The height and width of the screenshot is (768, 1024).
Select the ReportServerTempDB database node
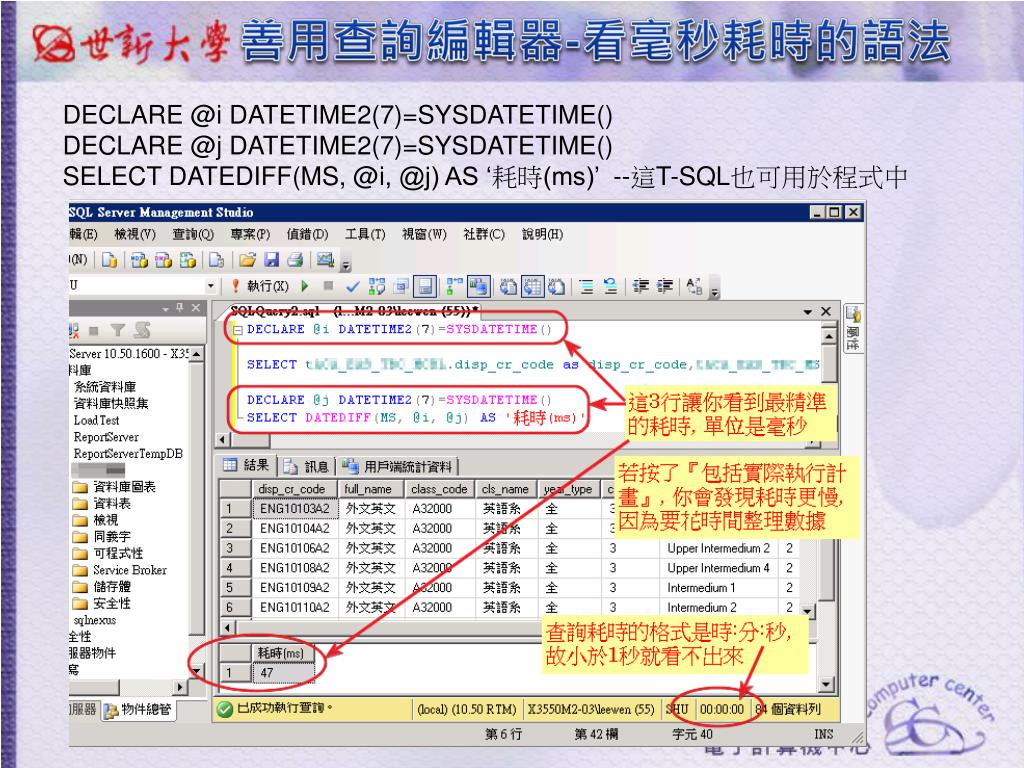[128, 453]
